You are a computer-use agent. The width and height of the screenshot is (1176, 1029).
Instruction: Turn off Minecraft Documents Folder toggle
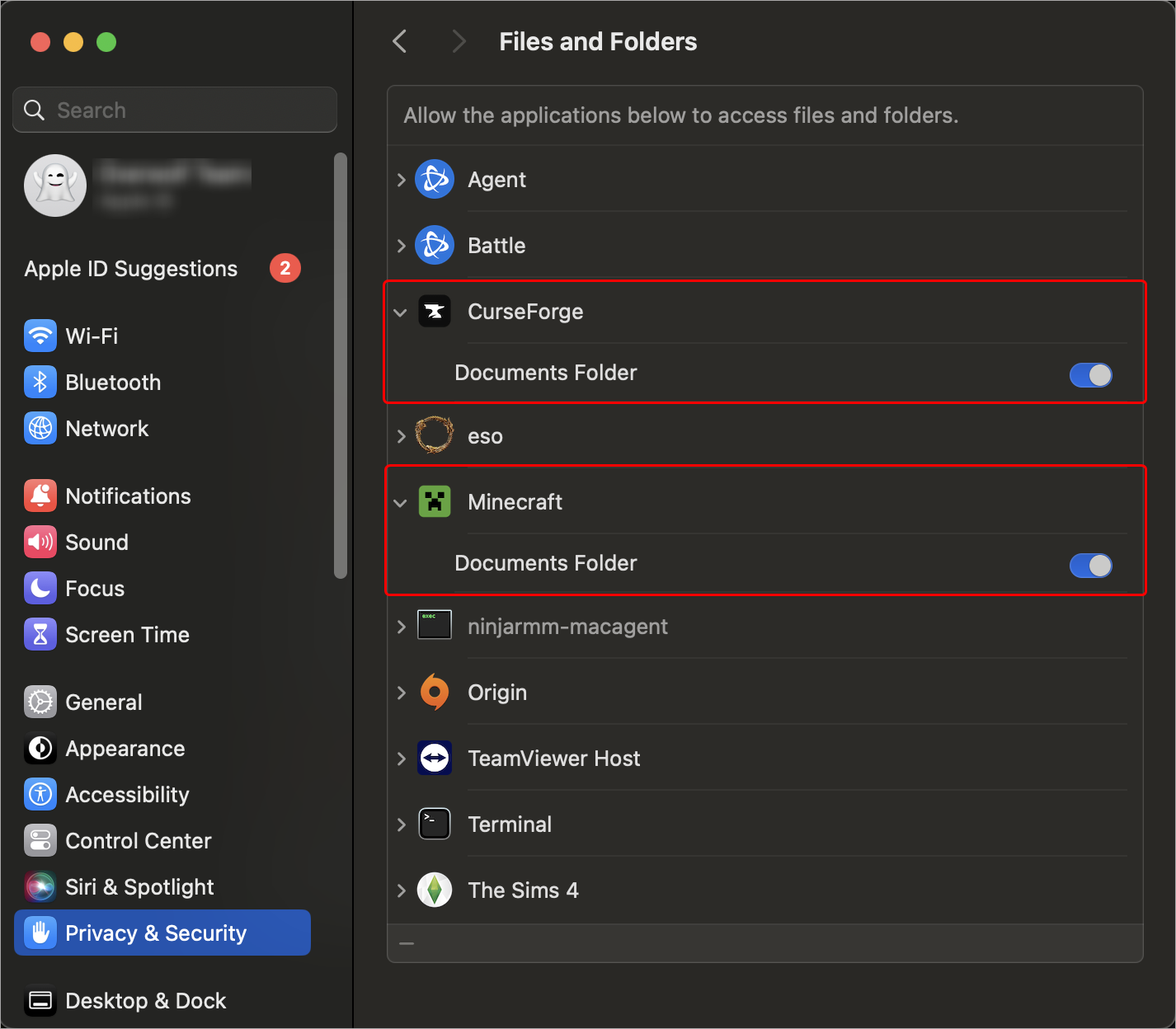point(1090,566)
